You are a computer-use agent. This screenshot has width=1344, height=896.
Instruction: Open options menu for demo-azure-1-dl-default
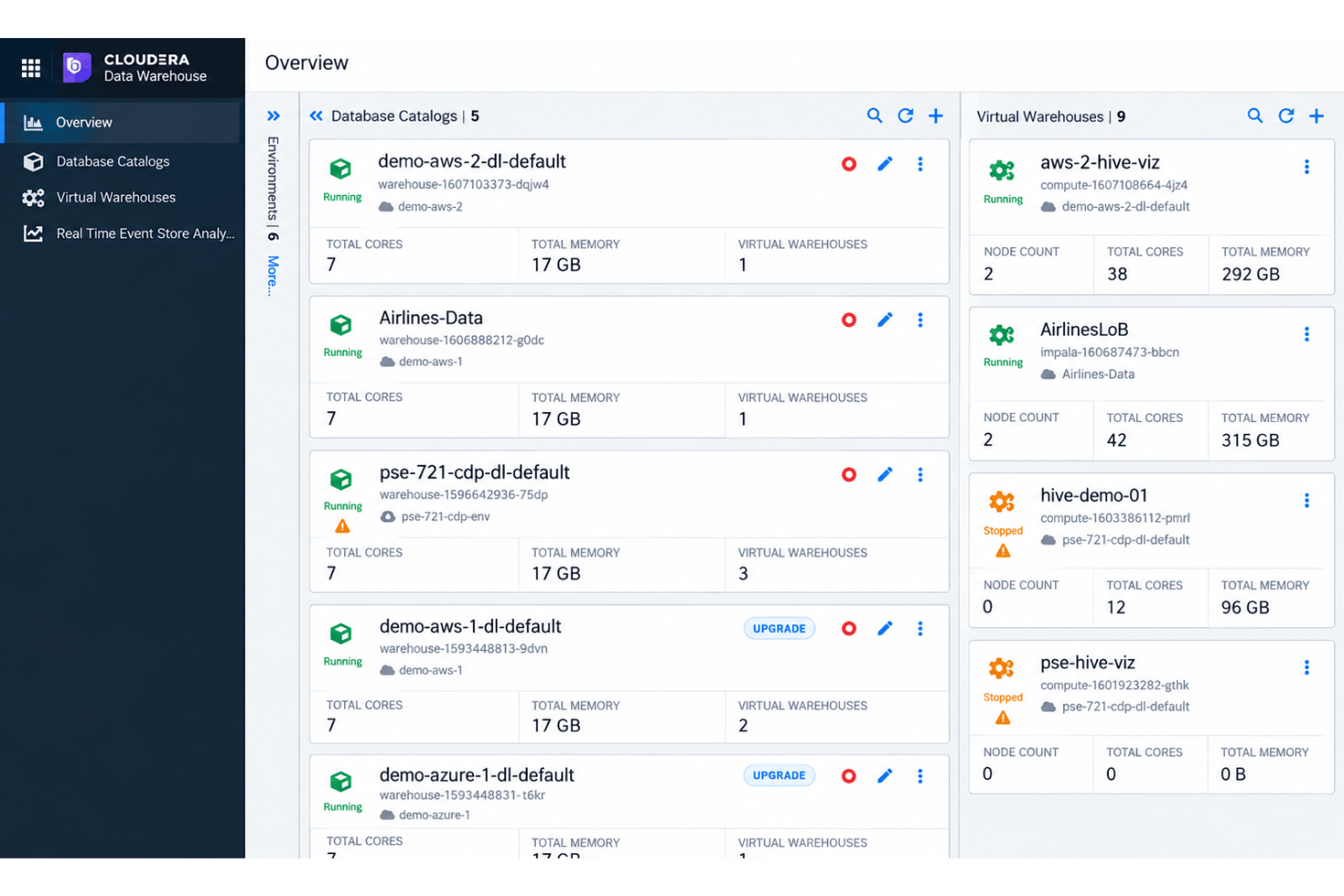click(920, 775)
